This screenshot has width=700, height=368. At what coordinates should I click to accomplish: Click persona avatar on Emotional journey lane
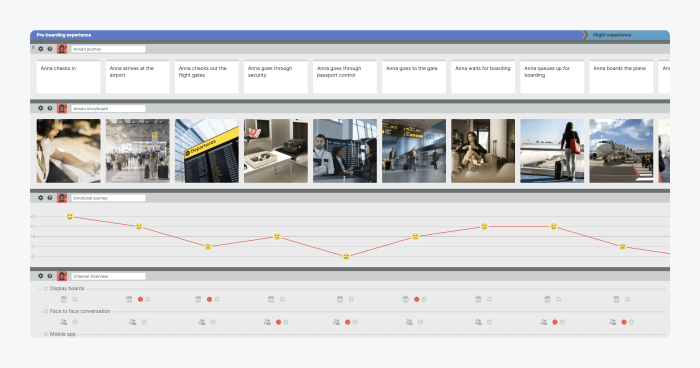62,197
